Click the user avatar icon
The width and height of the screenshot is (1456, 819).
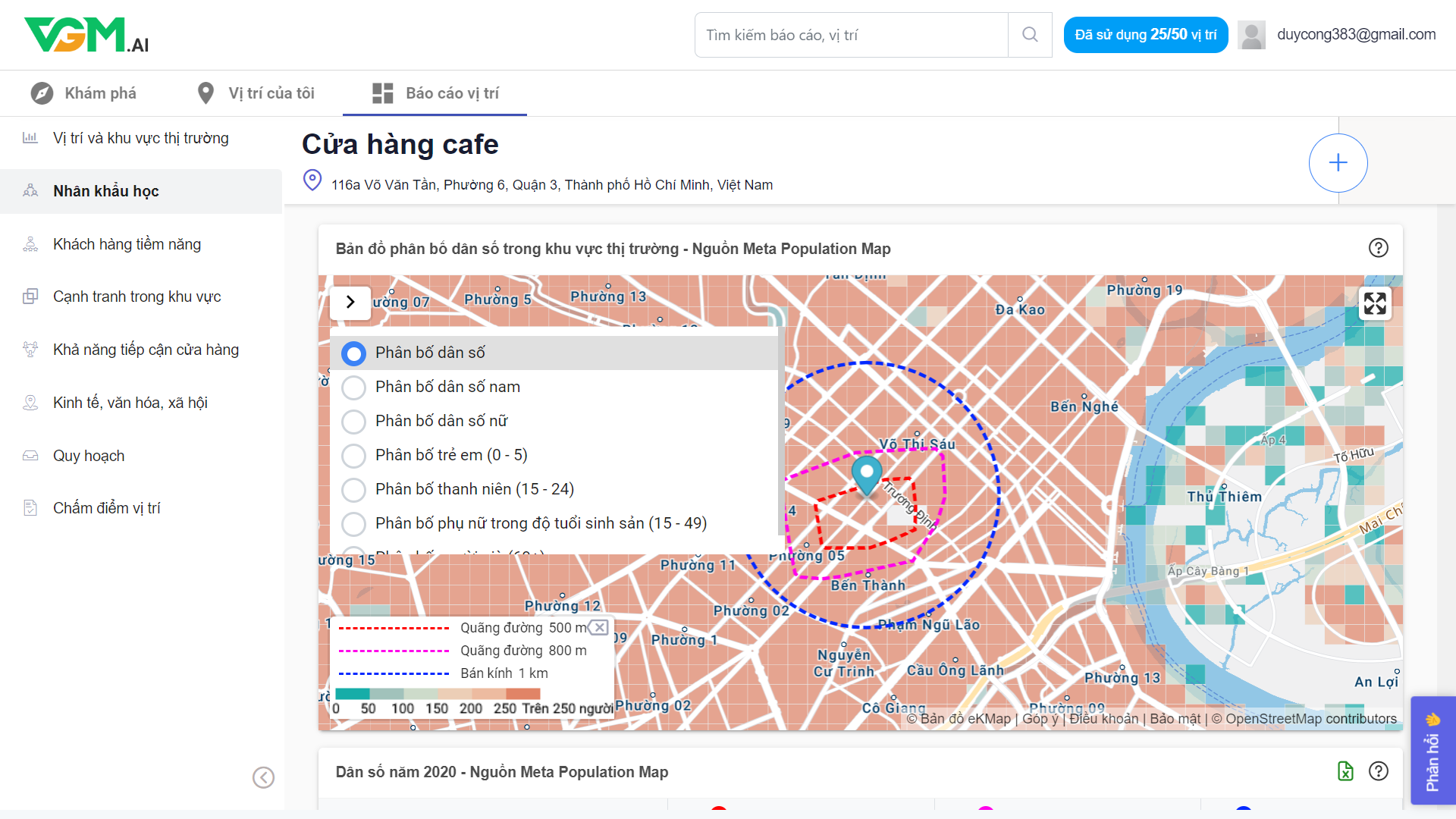pos(1251,35)
